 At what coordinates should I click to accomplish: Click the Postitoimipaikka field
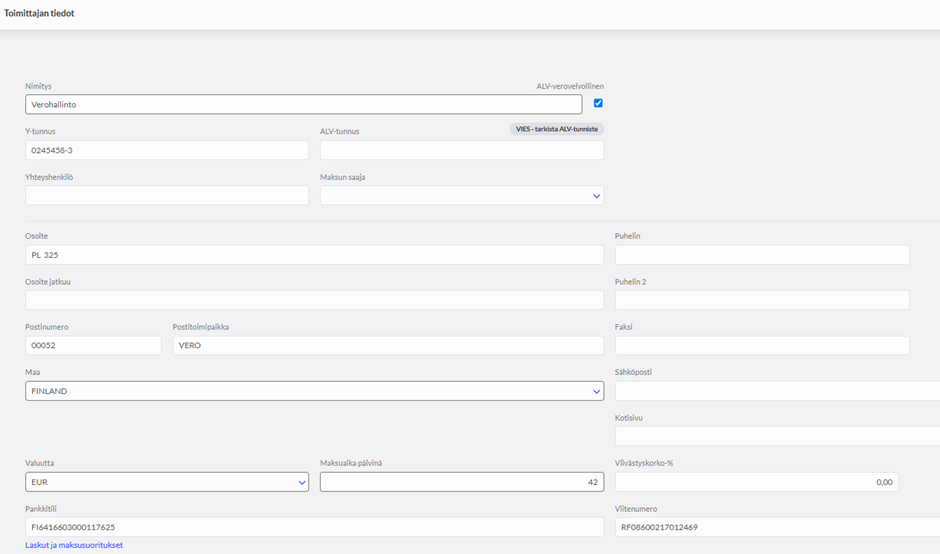click(388, 345)
